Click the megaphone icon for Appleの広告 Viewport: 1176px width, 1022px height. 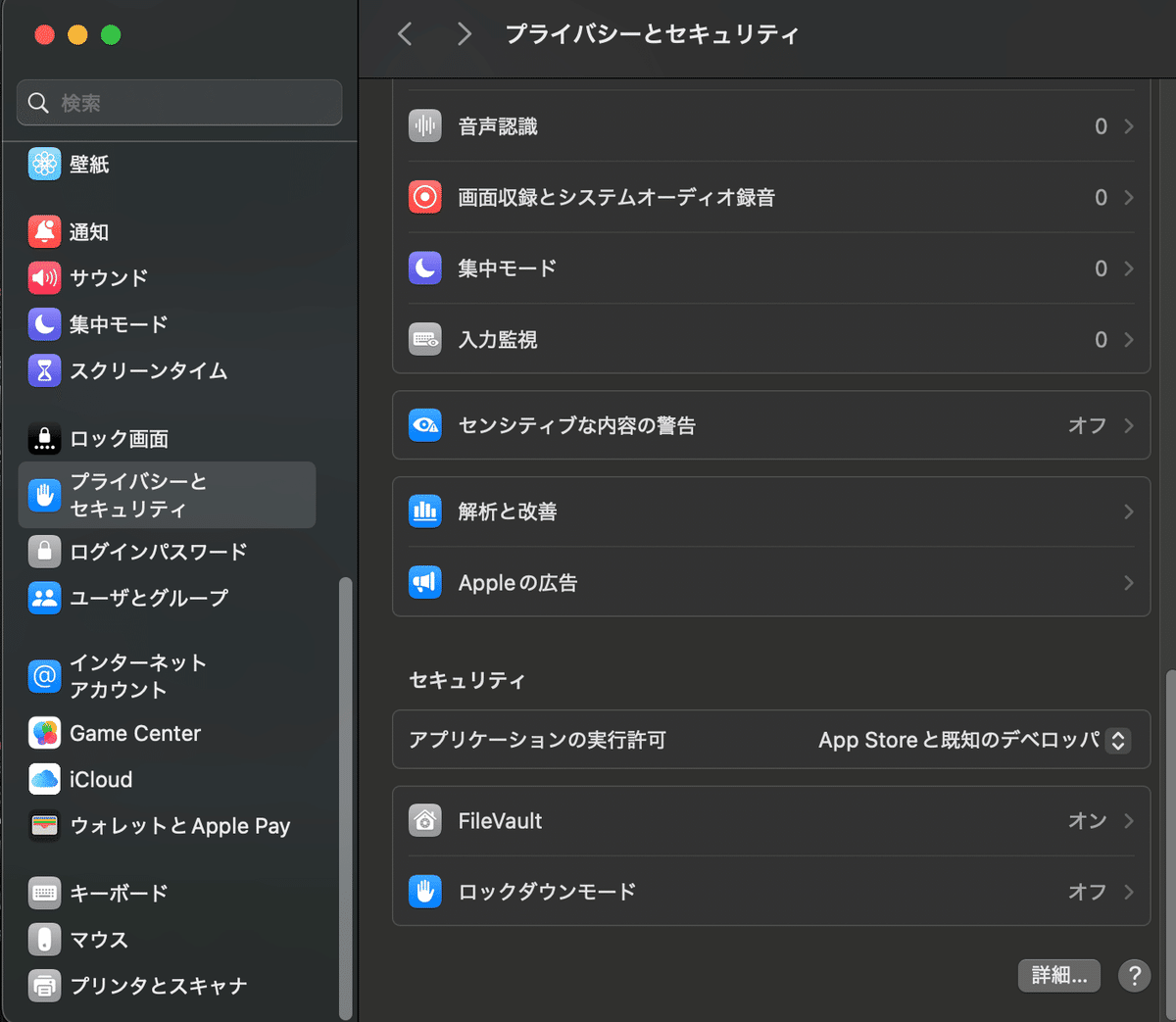(424, 582)
